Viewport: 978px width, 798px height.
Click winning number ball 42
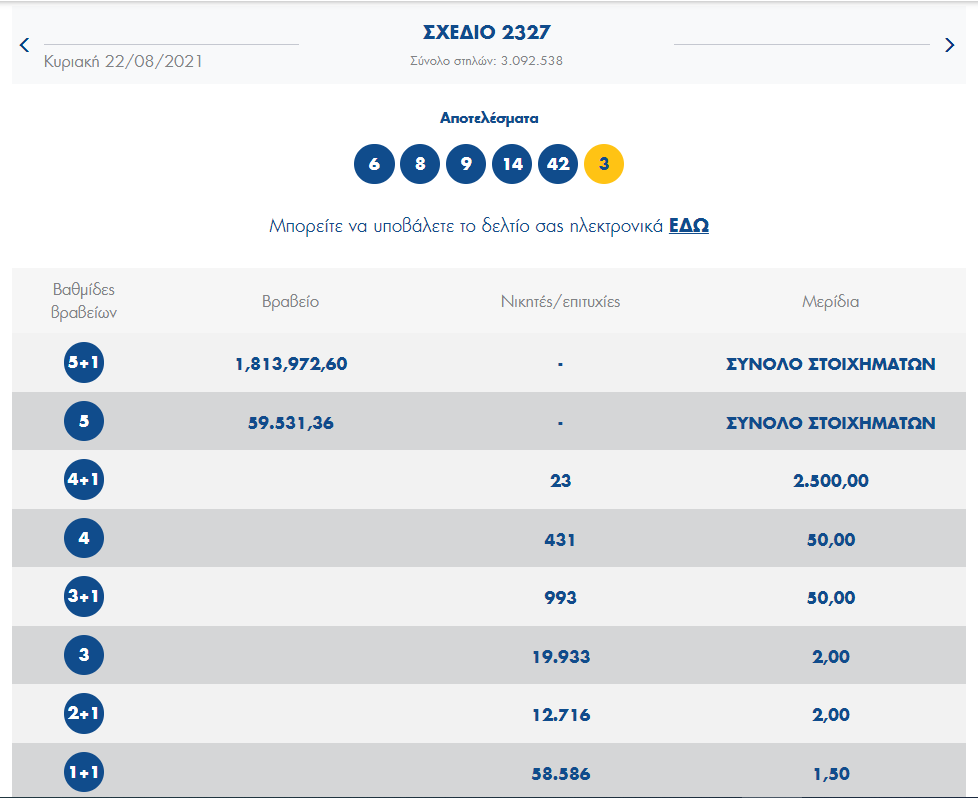click(558, 164)
